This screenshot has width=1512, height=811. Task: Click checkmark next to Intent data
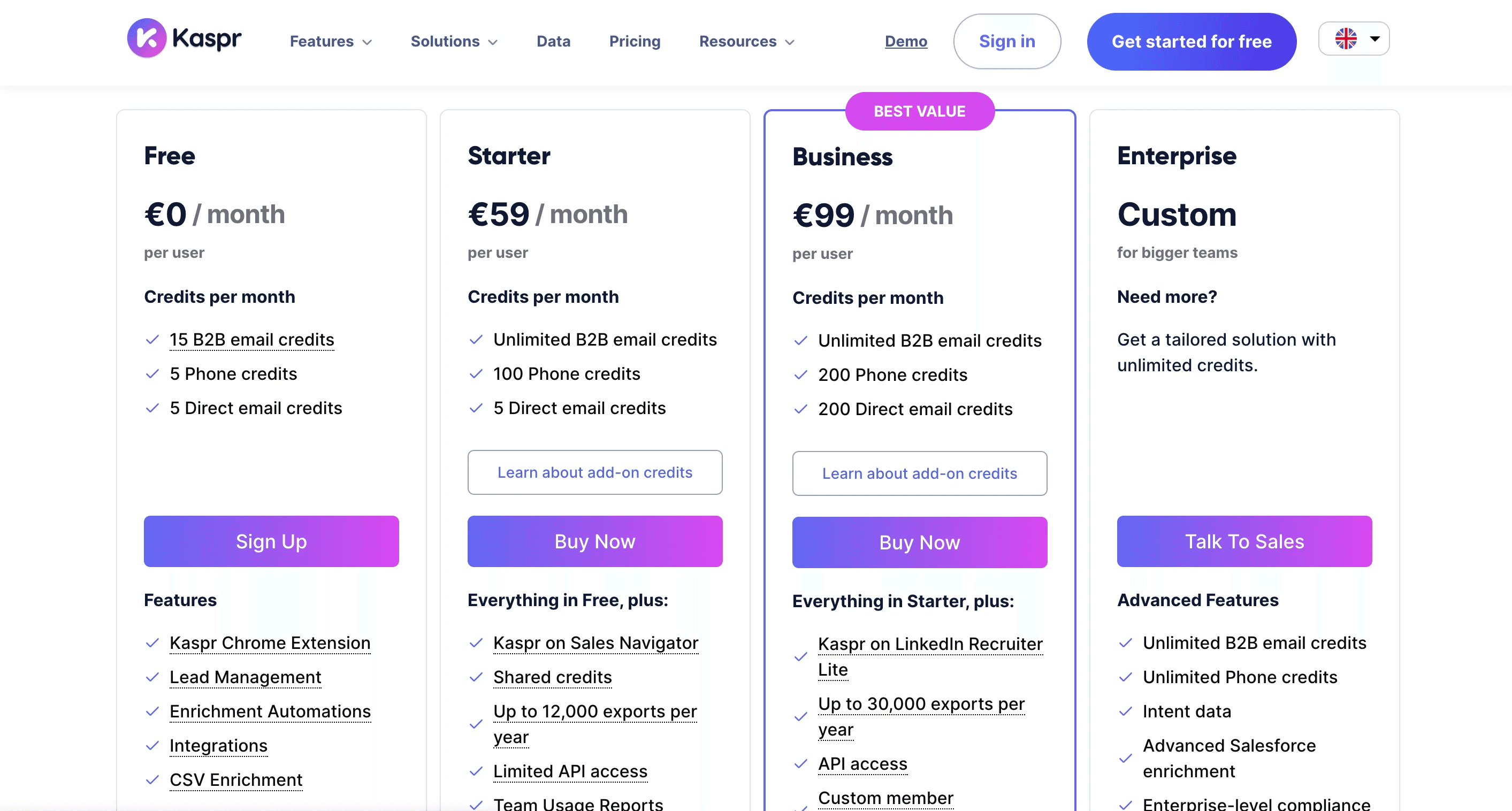1126,712
